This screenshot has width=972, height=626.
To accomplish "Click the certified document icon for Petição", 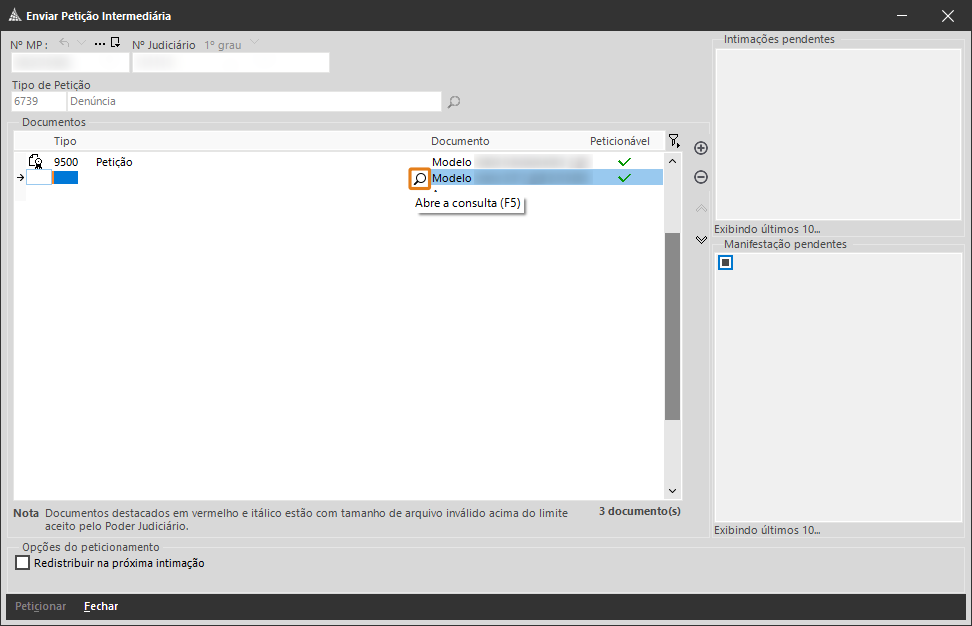I will point(36,162).
